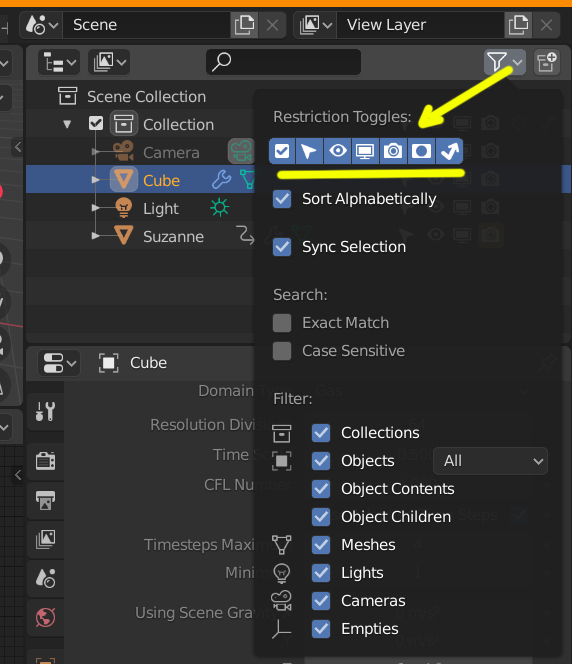Click the Camera data icon next to Camera

(241, 151)
